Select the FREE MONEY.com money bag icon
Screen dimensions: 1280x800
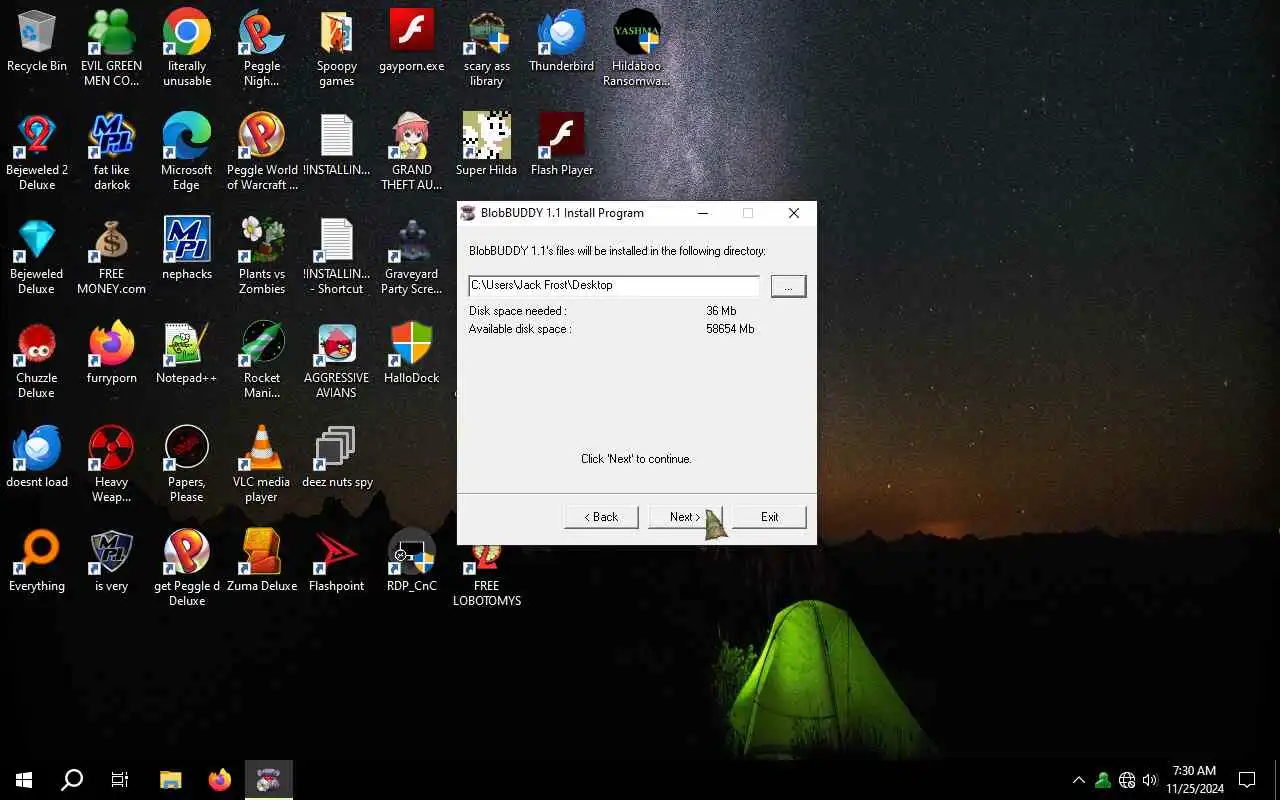(112, 256)
